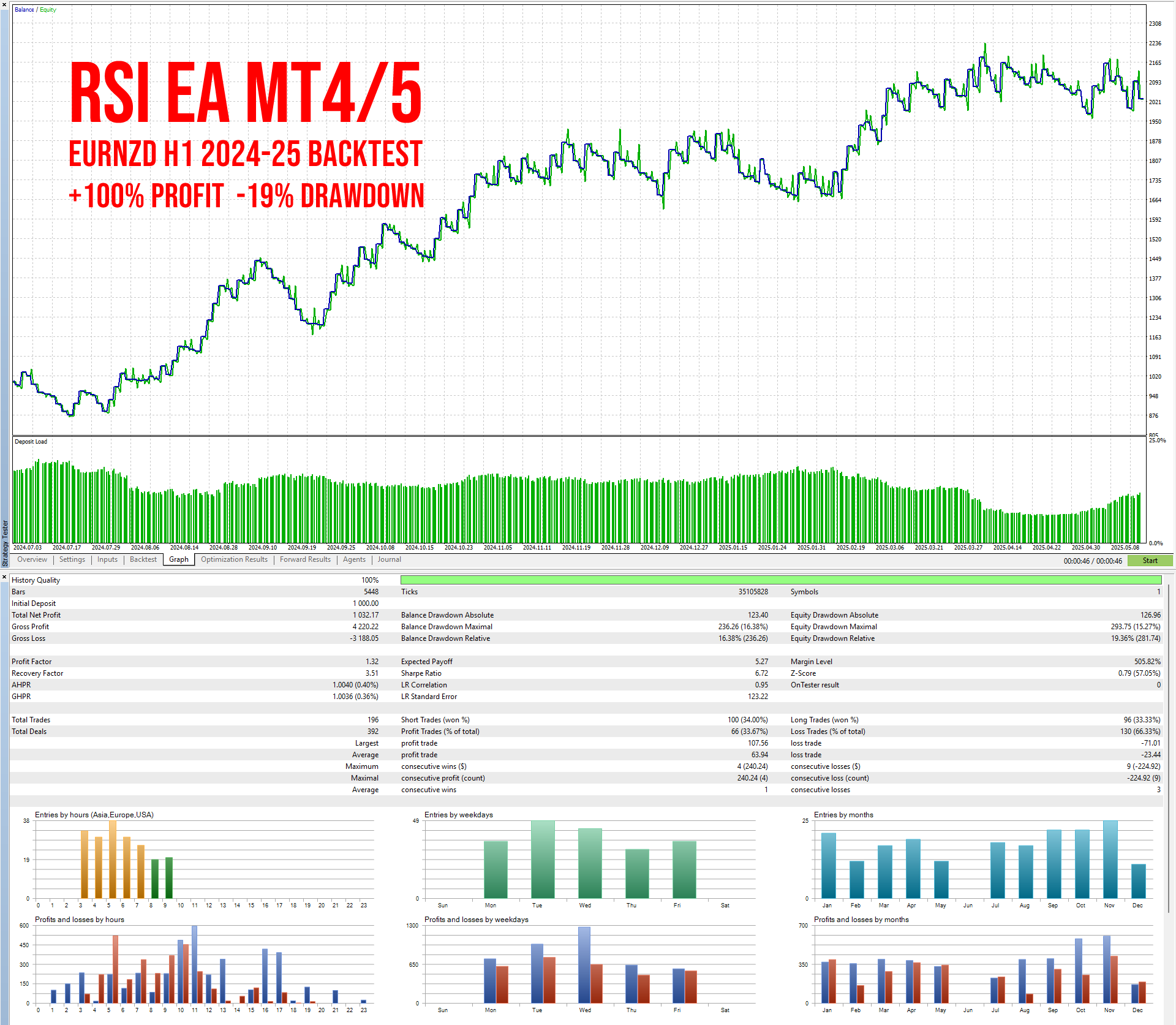Click Largest loss trade value -71.01
1176x1025 pixels.
click(x=1150, y=743)
